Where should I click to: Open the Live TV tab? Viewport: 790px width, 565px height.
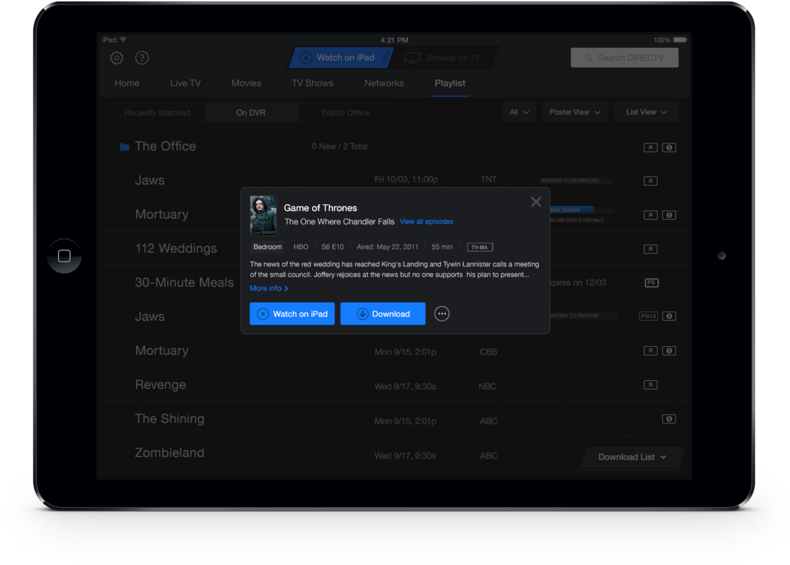click(x=185, y=83)
